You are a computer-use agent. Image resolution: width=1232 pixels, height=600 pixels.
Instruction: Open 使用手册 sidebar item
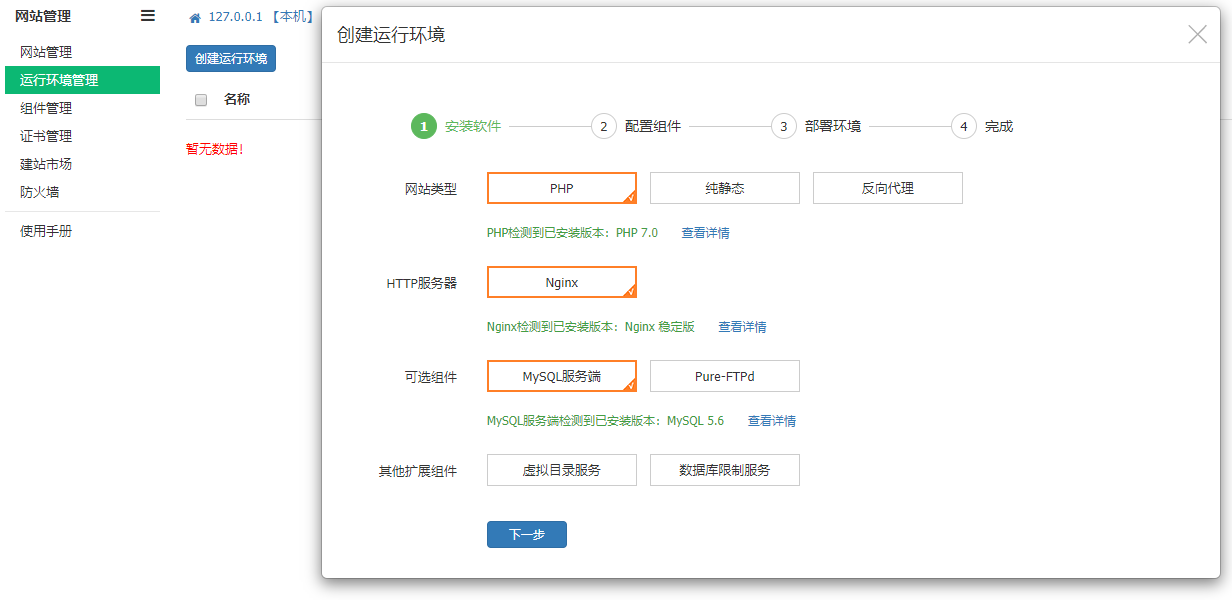82,231
